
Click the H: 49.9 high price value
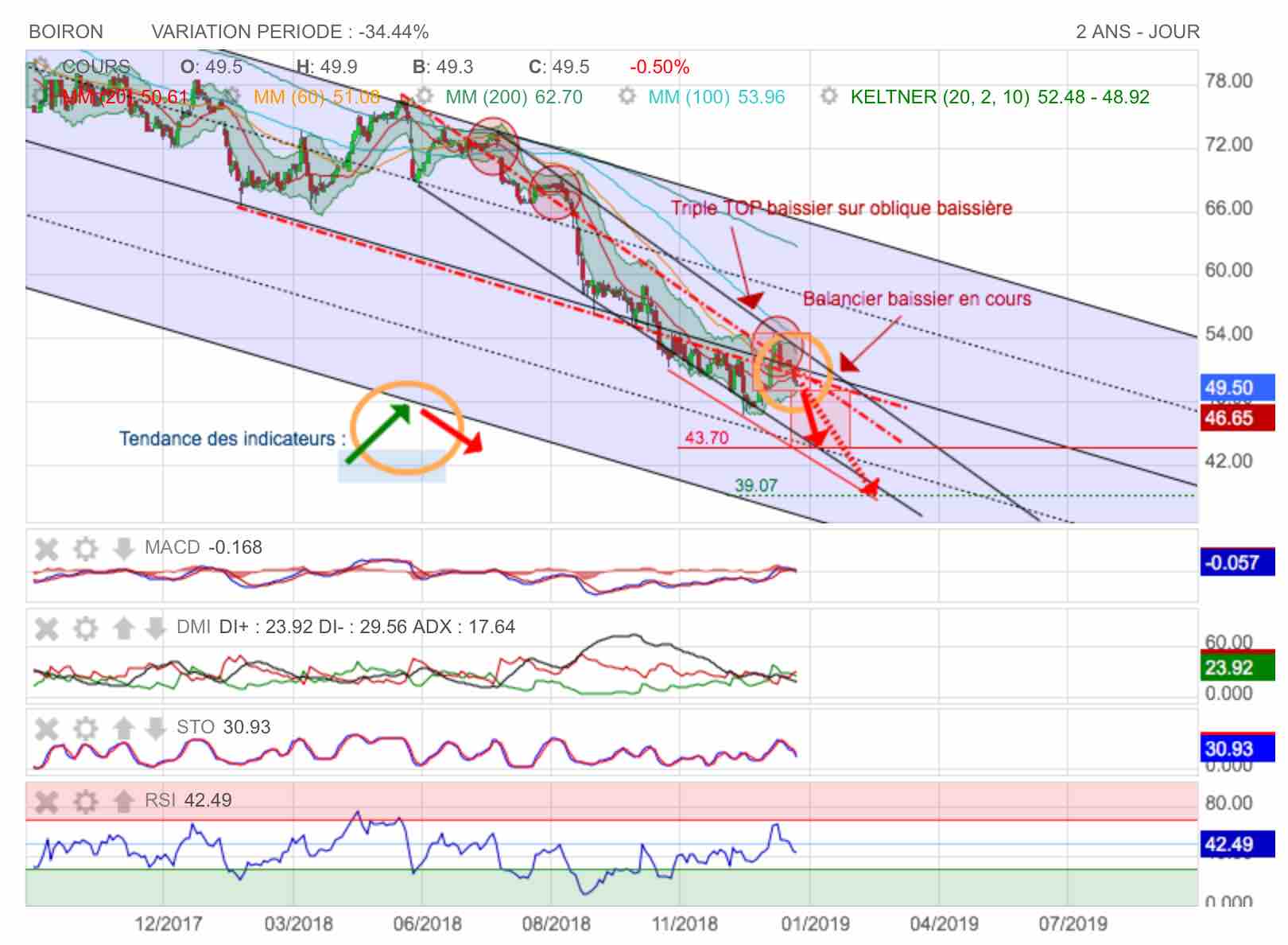327,67
